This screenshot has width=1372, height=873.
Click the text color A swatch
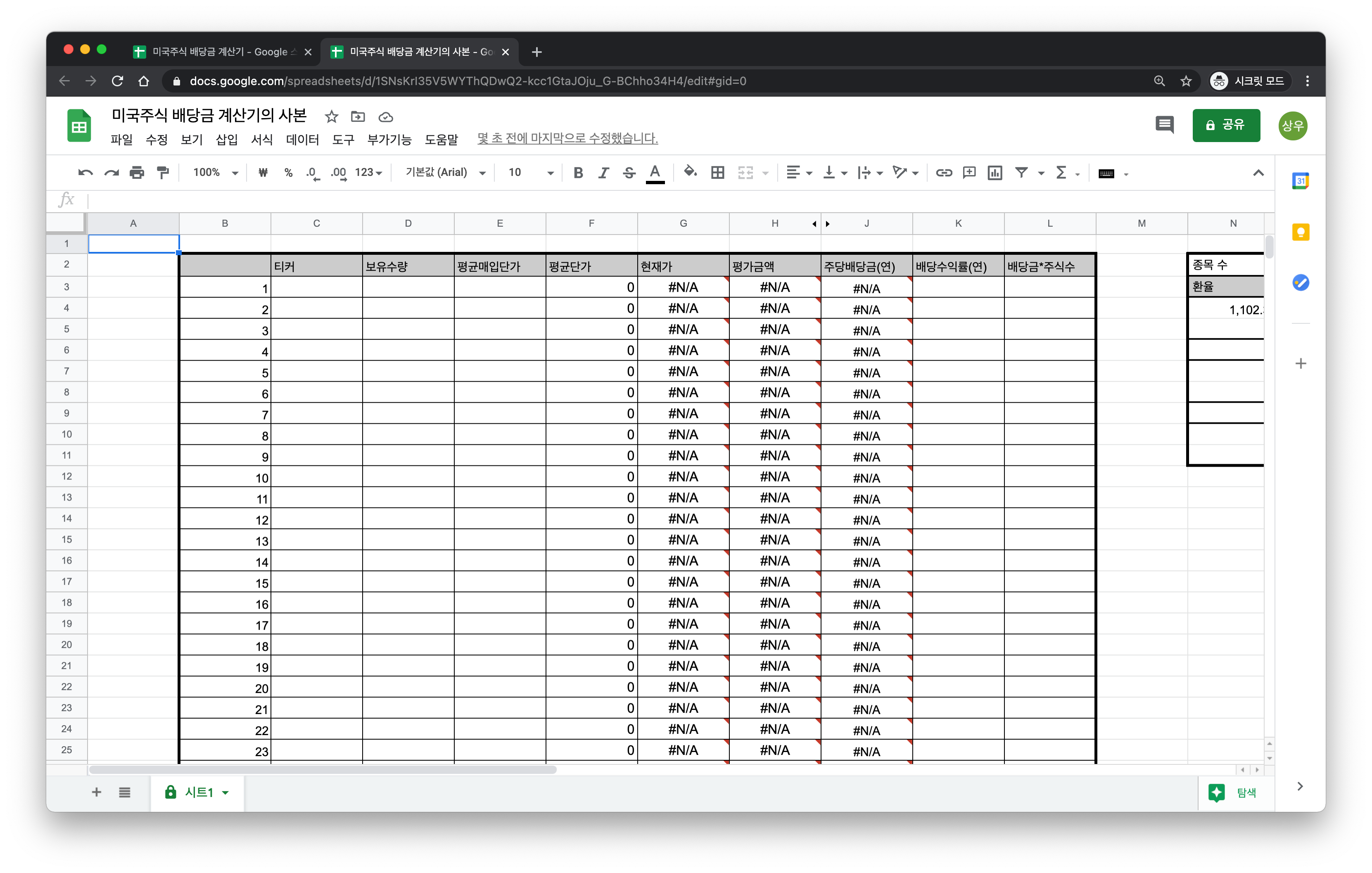[655, 173]
